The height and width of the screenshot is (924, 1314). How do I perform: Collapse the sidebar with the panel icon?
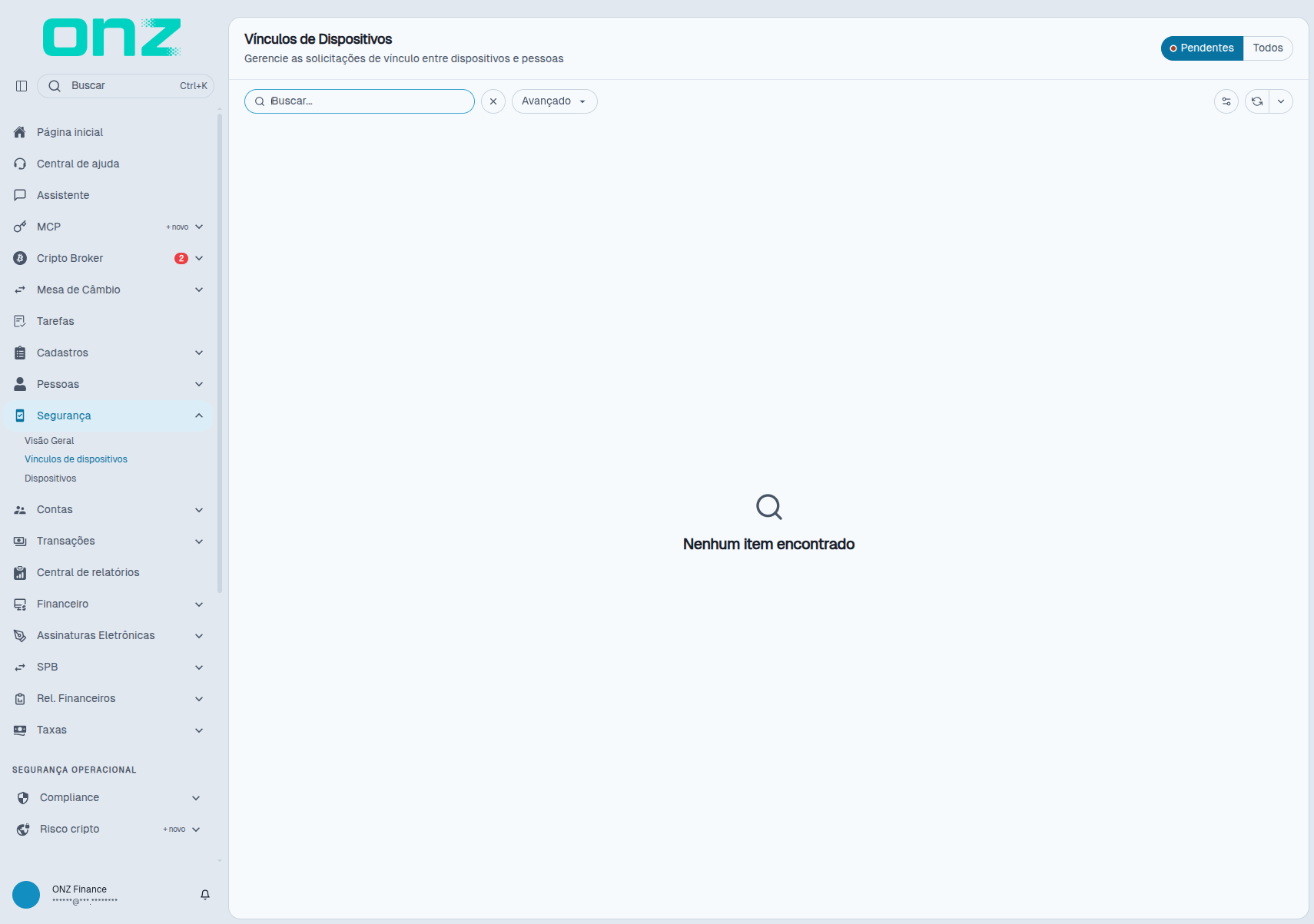[x=22, y=86]
